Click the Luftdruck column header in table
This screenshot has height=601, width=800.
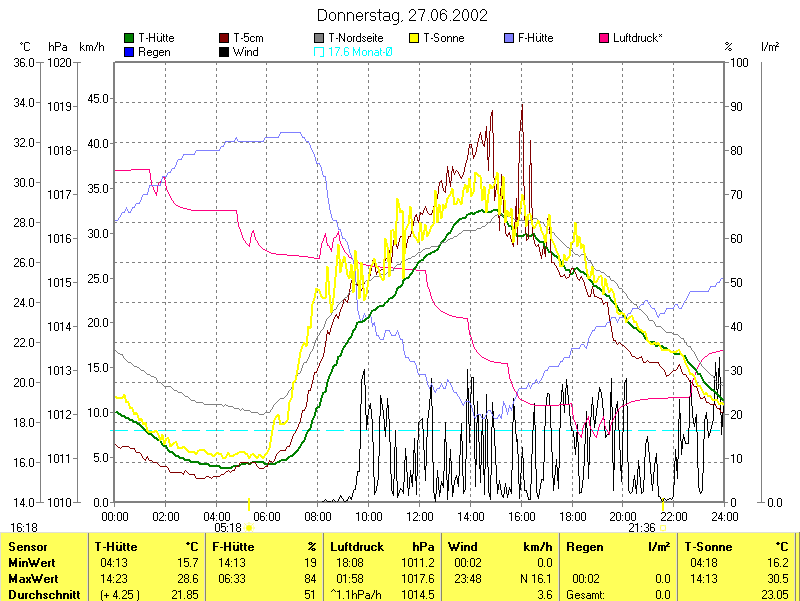355,547
